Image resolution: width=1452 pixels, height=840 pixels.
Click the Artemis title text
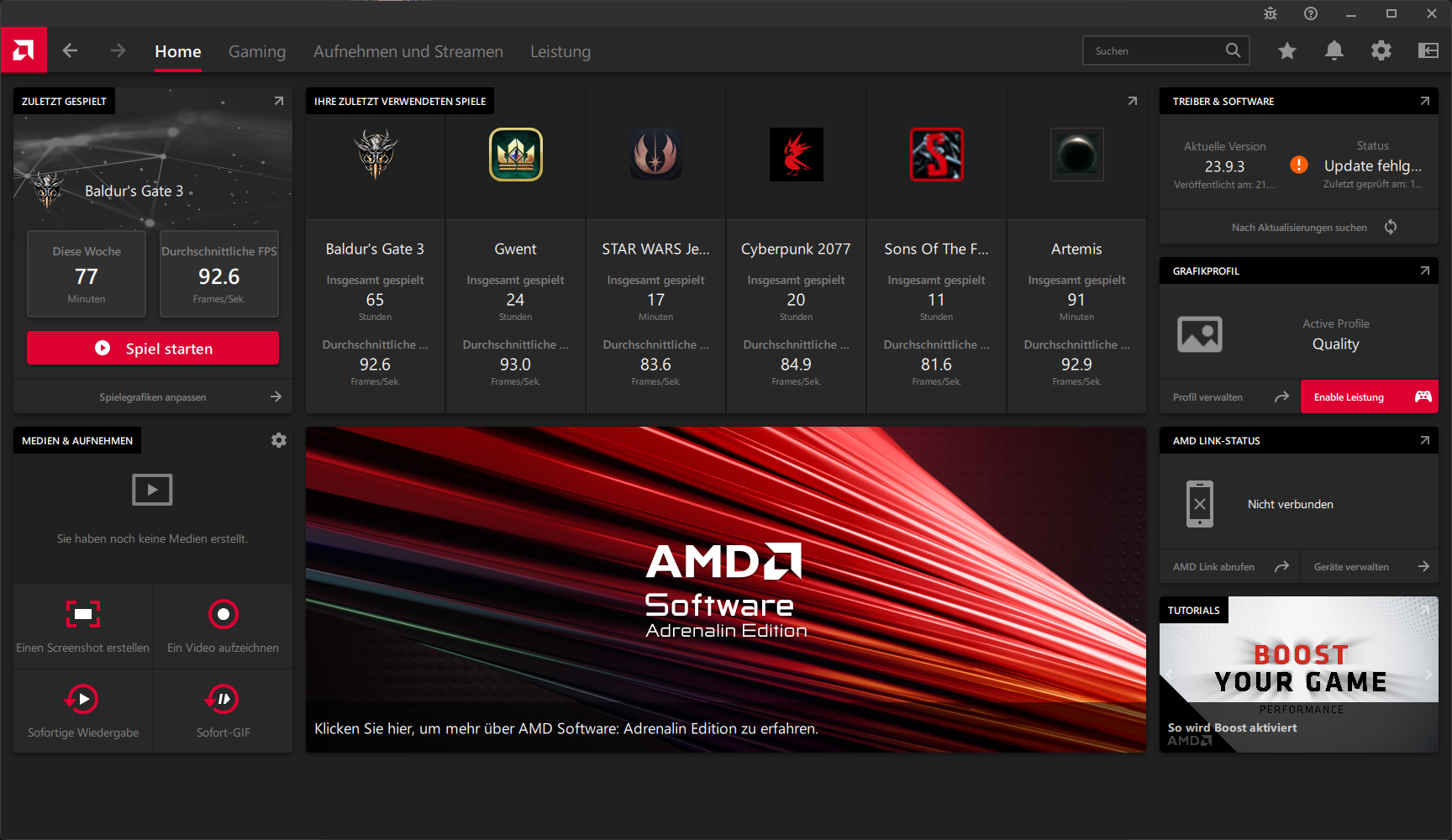[x=1076, y=249]
